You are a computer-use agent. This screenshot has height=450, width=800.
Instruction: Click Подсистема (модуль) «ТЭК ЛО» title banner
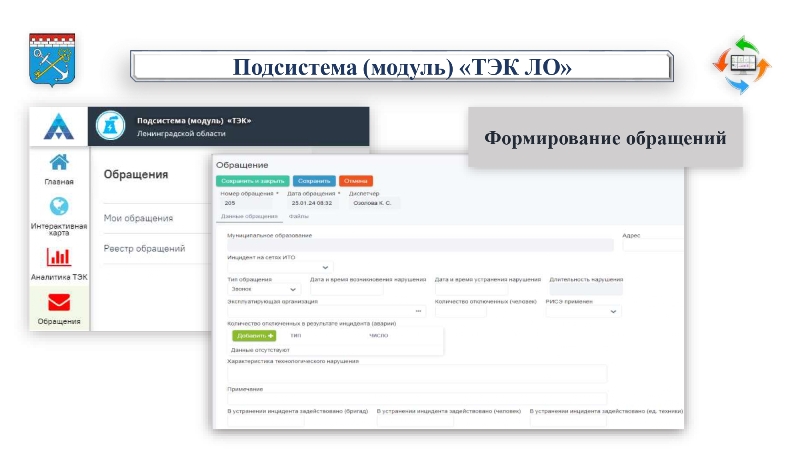coord(402,66)
